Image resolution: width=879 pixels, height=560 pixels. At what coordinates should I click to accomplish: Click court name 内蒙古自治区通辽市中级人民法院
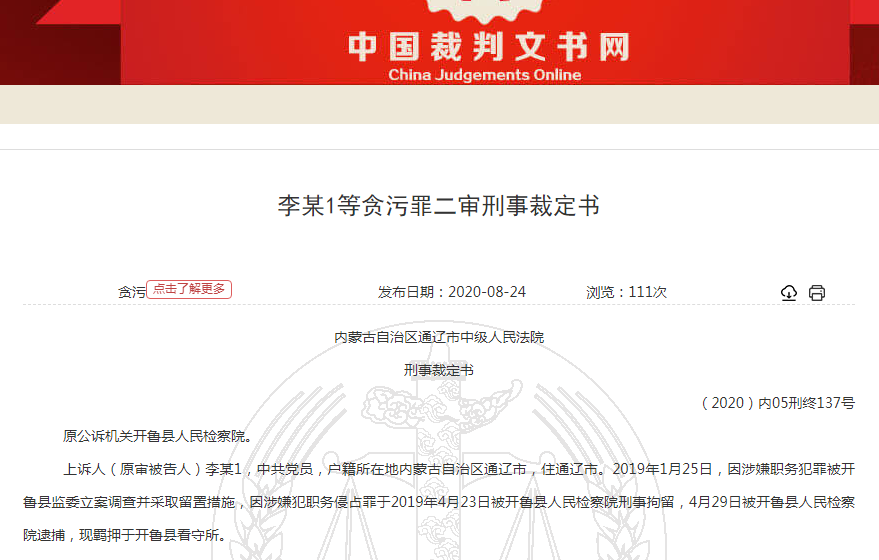(439, 337)
